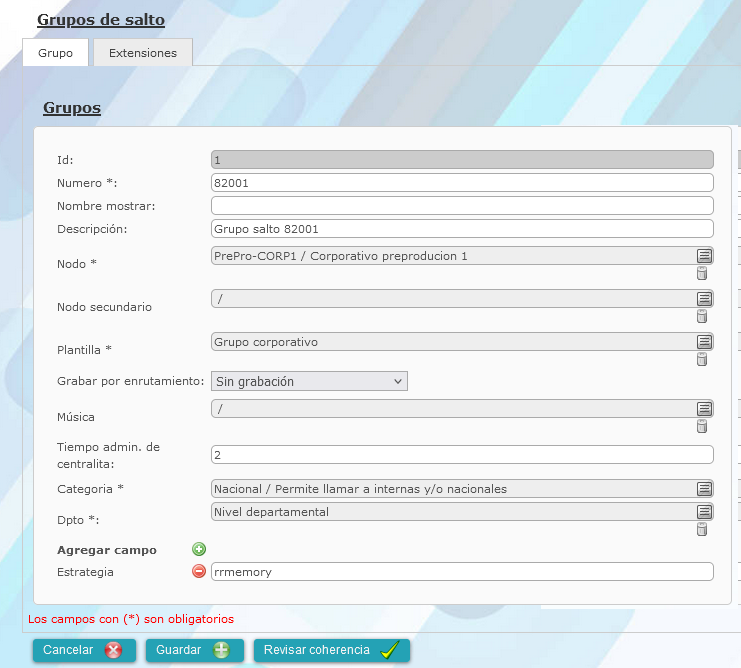Click the Estrategia label

tap(85, 572)
